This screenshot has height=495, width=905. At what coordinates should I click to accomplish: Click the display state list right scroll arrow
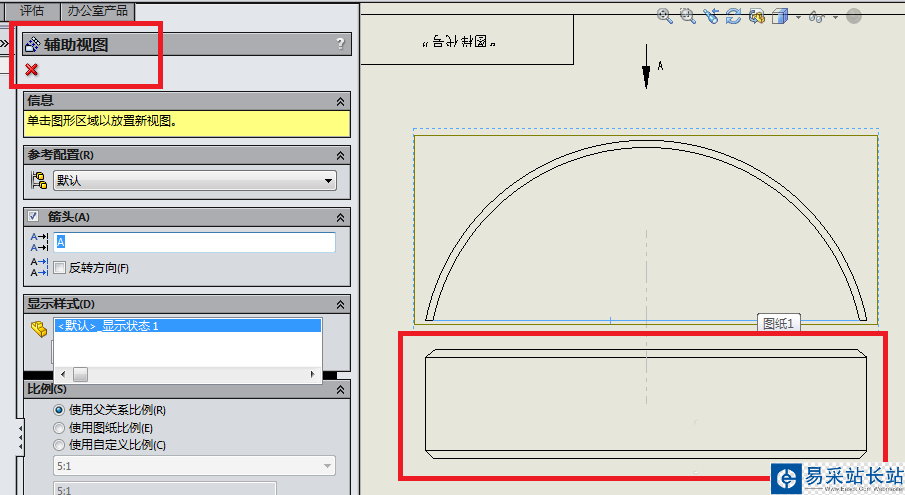click(x=312, y=374)
